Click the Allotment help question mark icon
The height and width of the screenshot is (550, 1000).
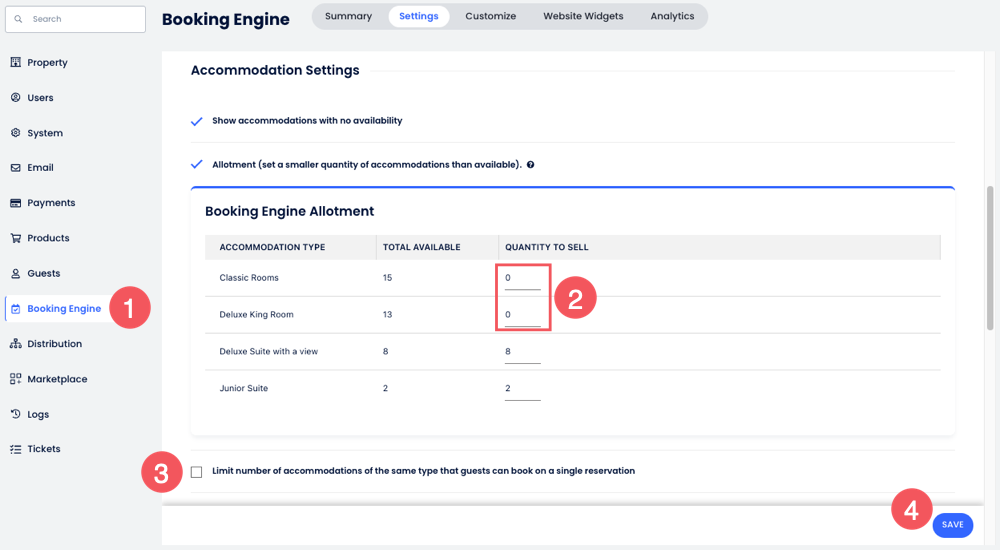tap(530, 164)
